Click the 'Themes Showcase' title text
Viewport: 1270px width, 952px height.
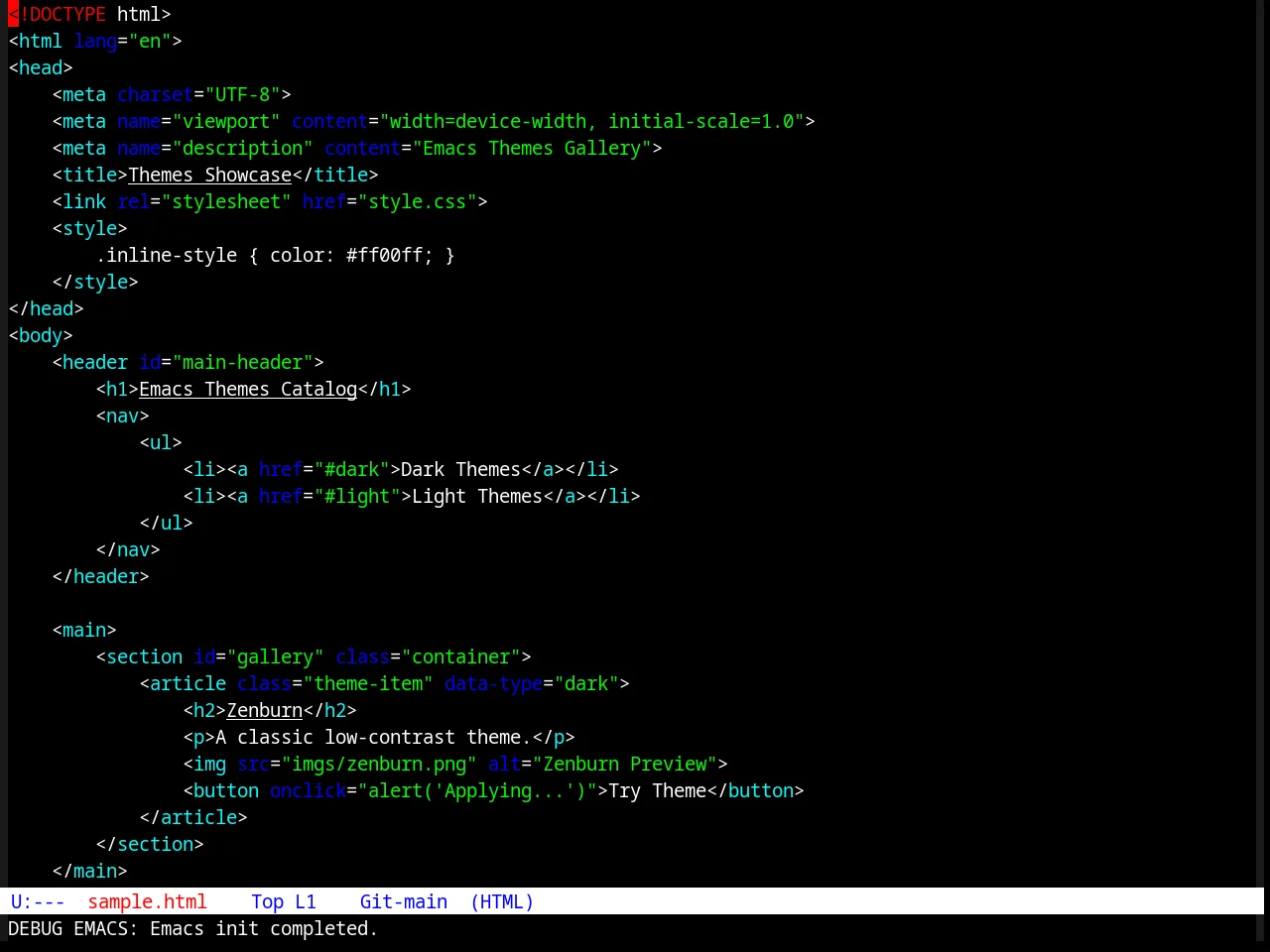[x=210, y=175]
